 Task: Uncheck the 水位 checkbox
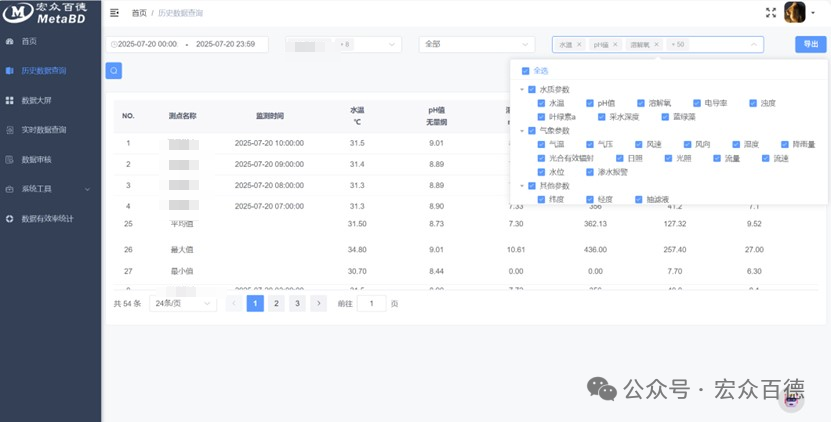[541, 172]
